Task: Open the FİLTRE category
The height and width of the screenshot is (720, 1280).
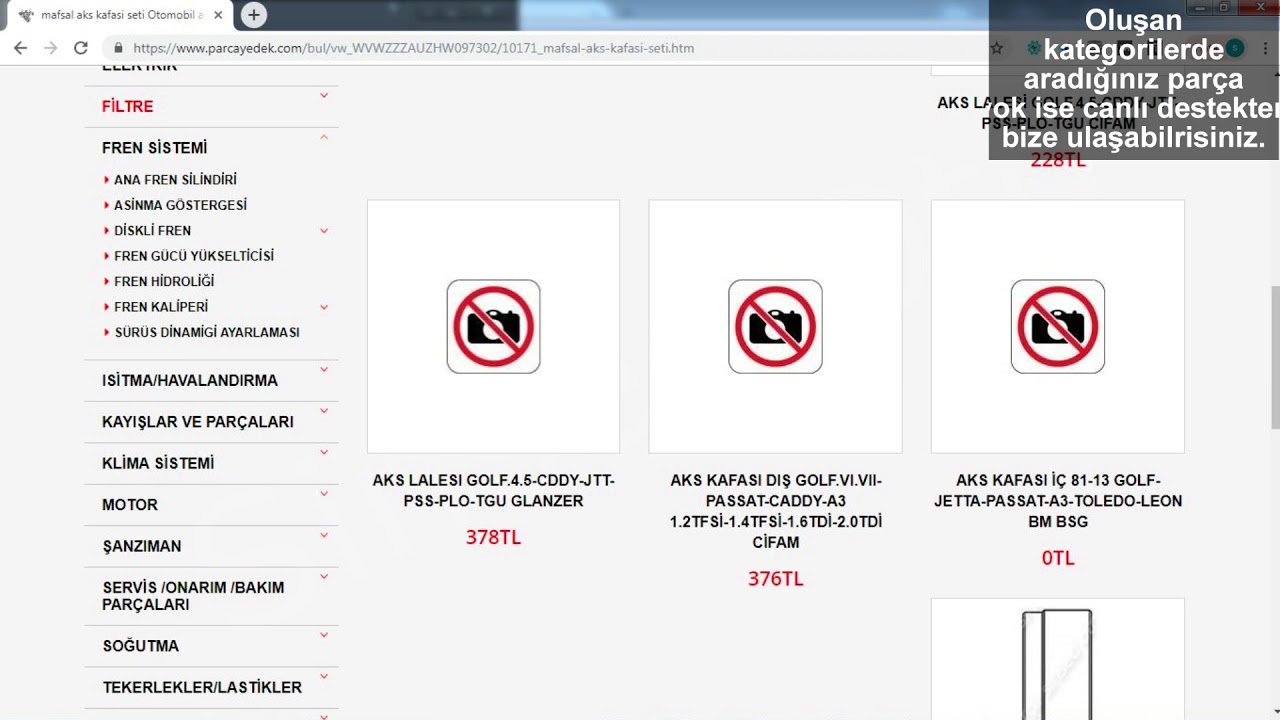Action: [127, 106]
